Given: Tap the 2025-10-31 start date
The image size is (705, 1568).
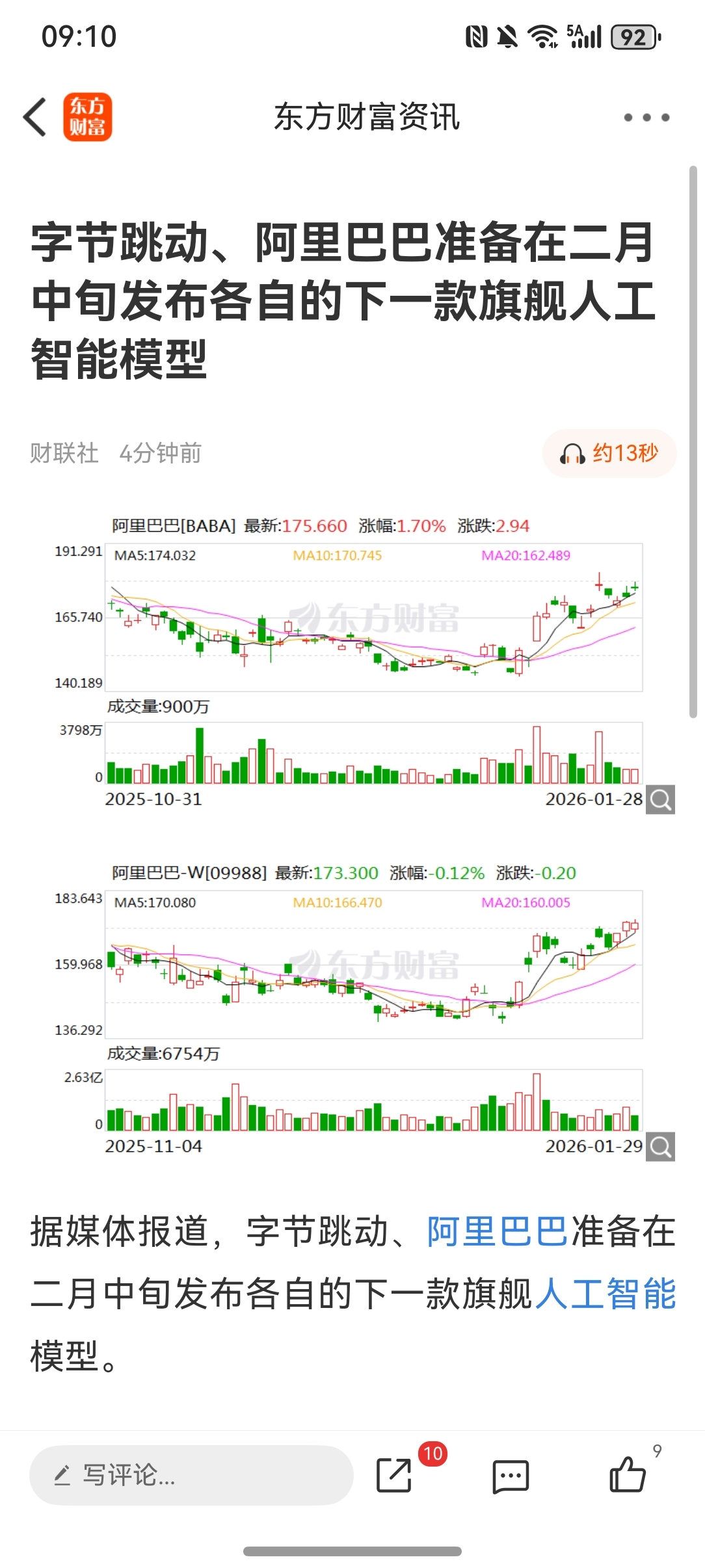Looking at the screenshot, I should (153, 799).
